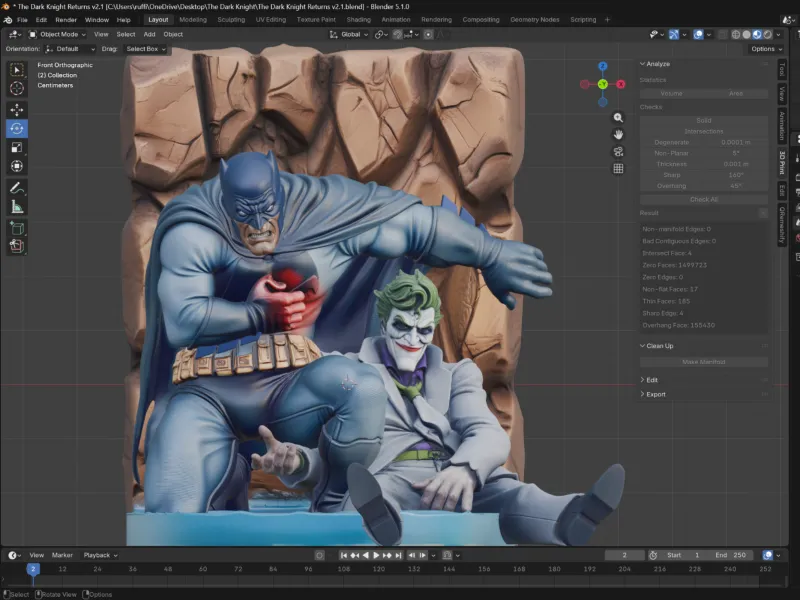This screenshot has width=800, height=600.
Task: Switch to wireframe viewport shading
Action: [x=736, y=34]
